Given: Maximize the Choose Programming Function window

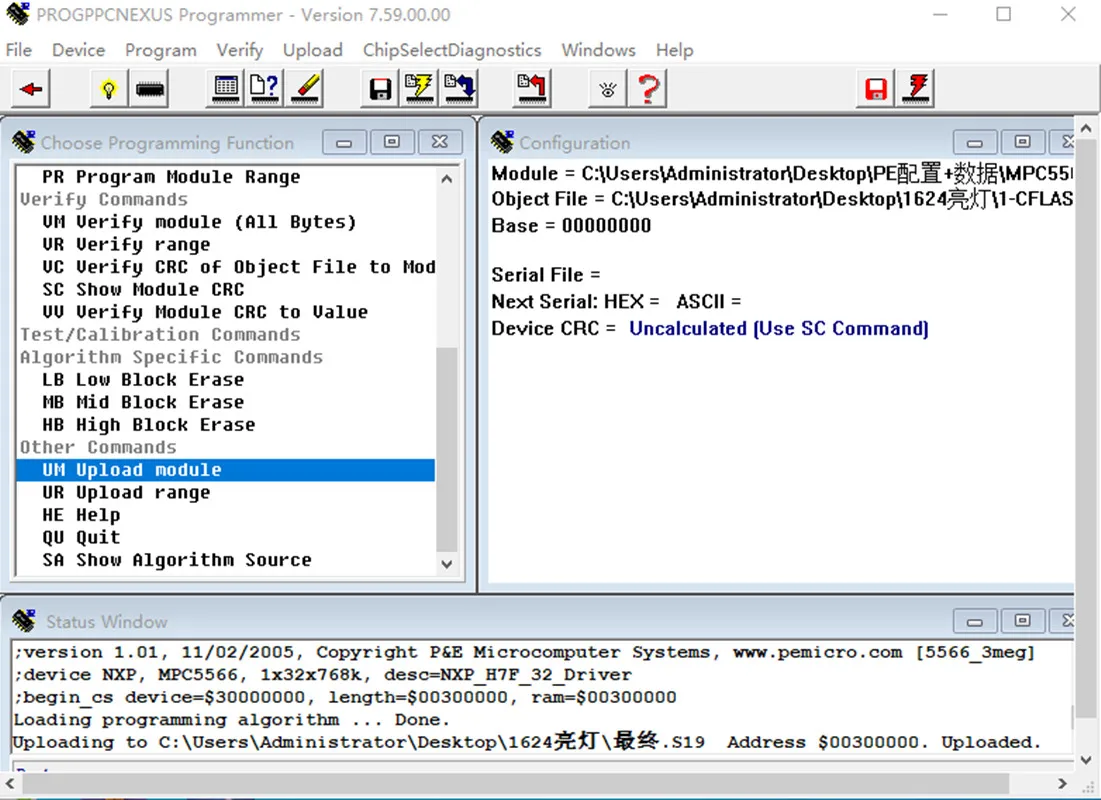Looking at the screenshot, I should pyautogui.click(x=392, y=143).
